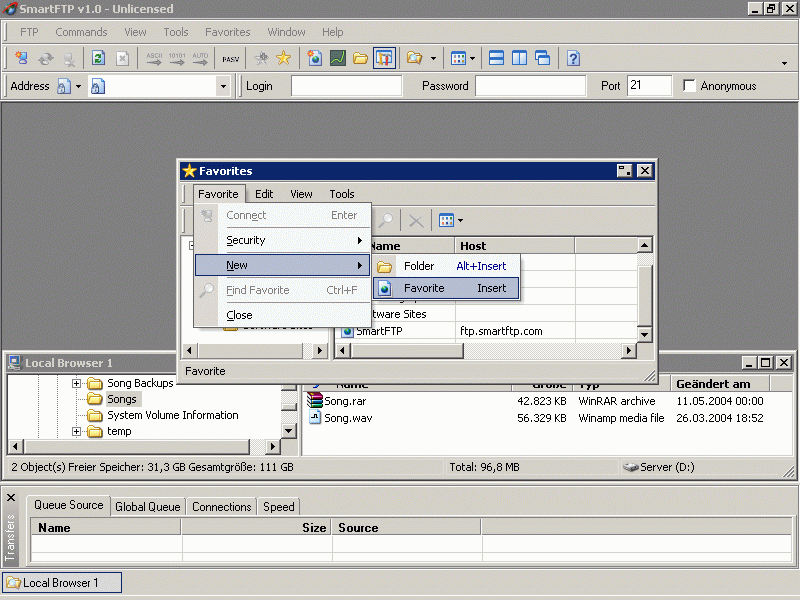800x600 pixels.
Task: Click the Address history icon button
Action: [x=64, y=86]
